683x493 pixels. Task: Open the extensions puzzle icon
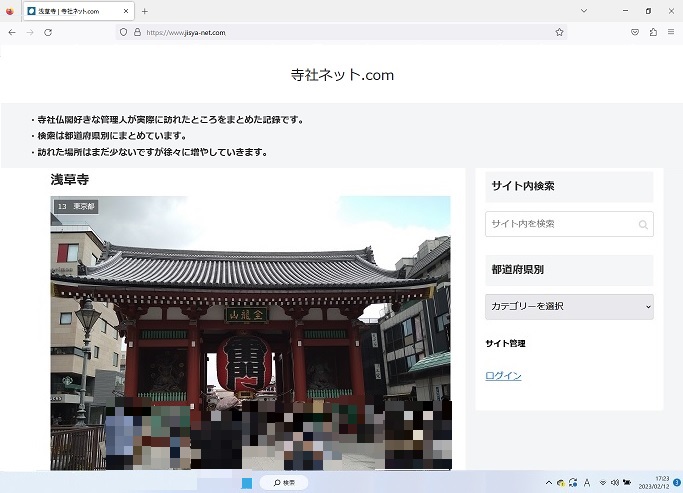pyautogui.click(x=653, y=32)
